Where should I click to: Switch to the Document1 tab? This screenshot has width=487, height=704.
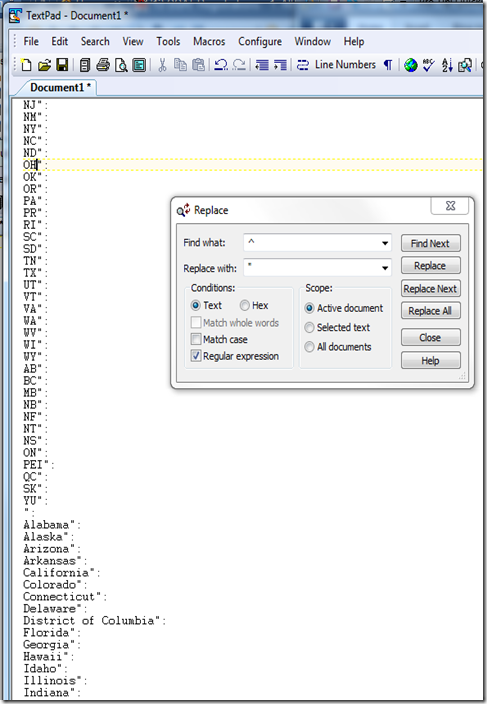(60, 88)
